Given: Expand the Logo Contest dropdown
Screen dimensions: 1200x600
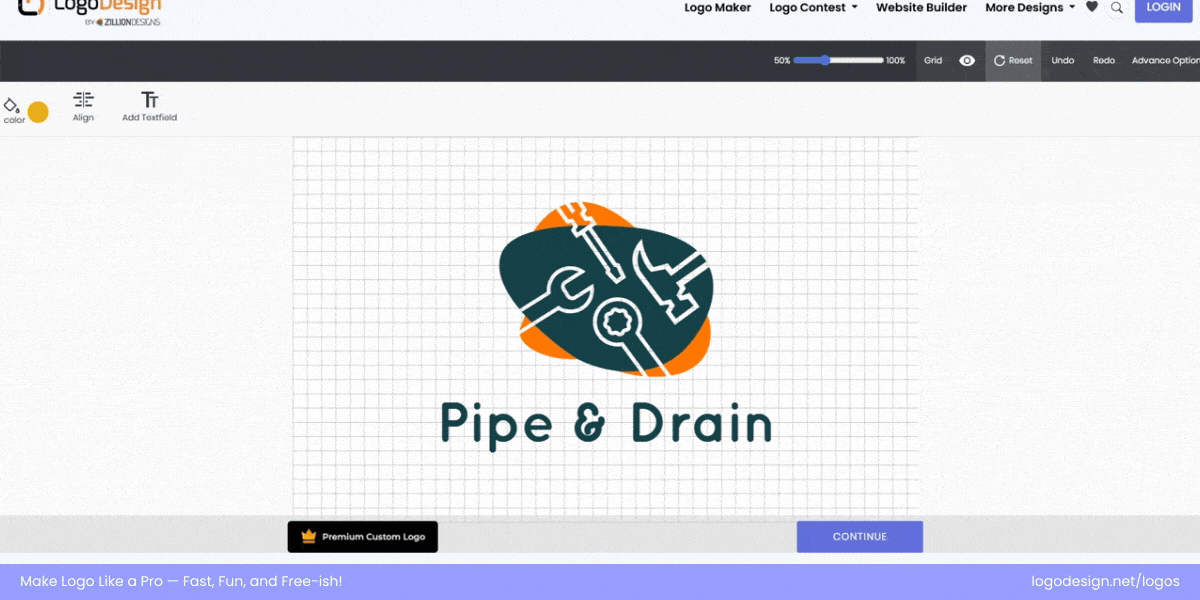Looking at the screenshot, I should [x=813, y=8].
